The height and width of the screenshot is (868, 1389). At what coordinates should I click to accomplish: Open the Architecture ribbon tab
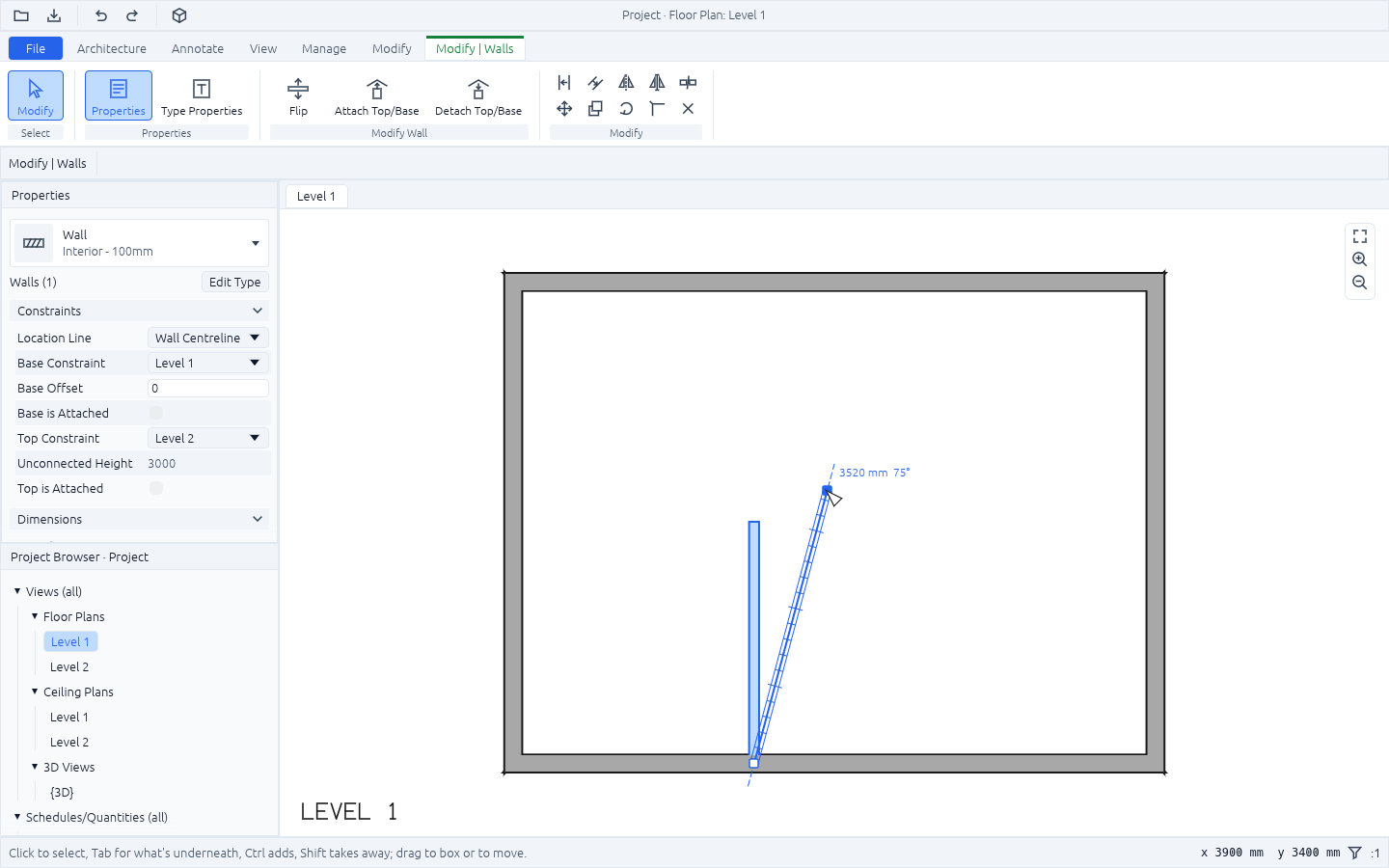[112, 48]
